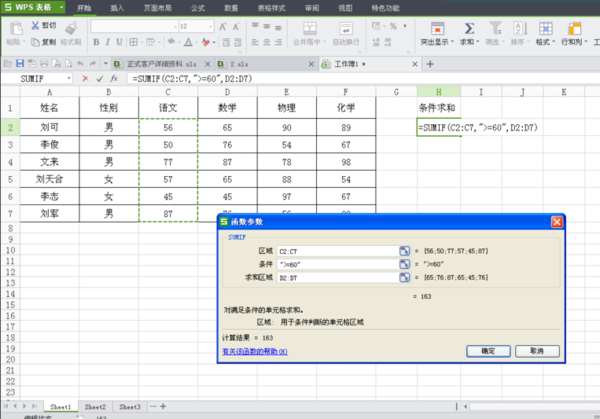Open the name box dropdown showing SUMIF
600x419 pixels.
(69, 78)
